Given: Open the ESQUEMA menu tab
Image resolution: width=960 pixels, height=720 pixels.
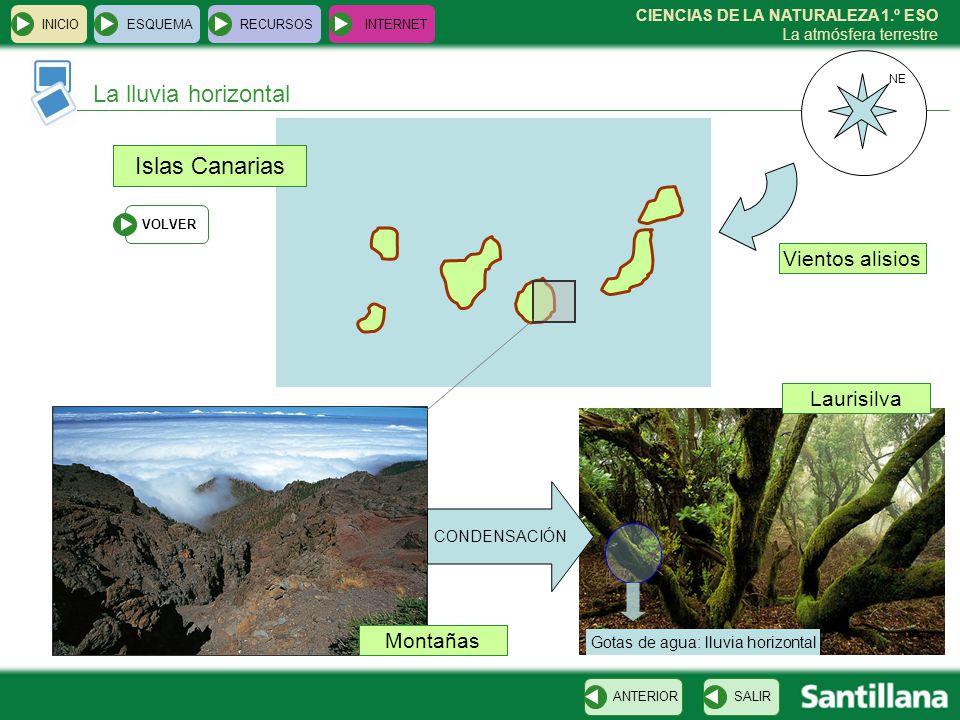Looking at the screenshot, I should pyautogui.click(x=147, y=24).
